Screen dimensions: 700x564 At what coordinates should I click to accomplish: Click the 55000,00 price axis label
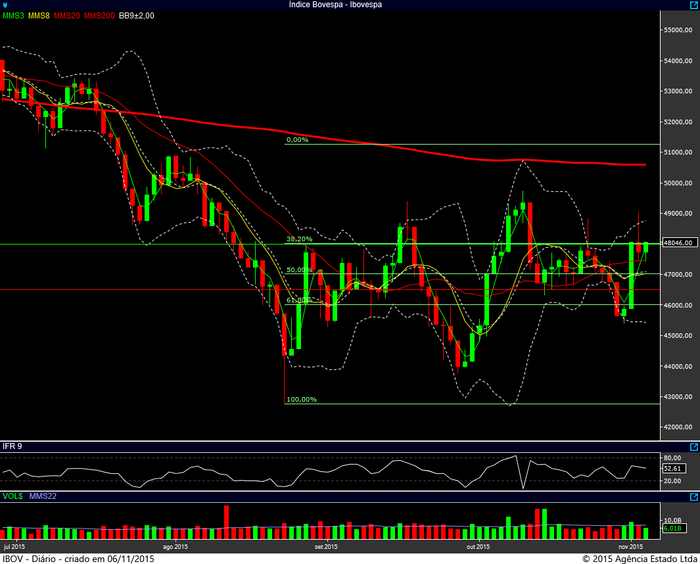click(678, 30)
